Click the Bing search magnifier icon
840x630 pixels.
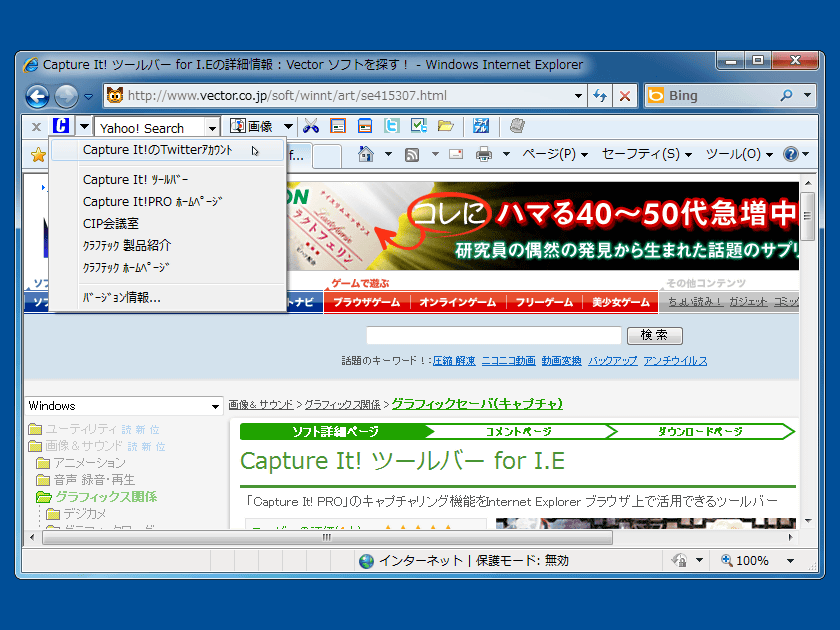point(786,96)
